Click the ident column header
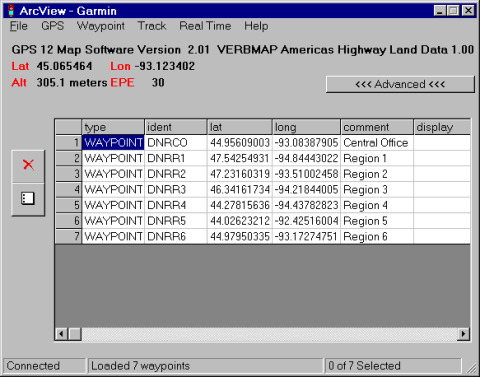 coord(176,127)
